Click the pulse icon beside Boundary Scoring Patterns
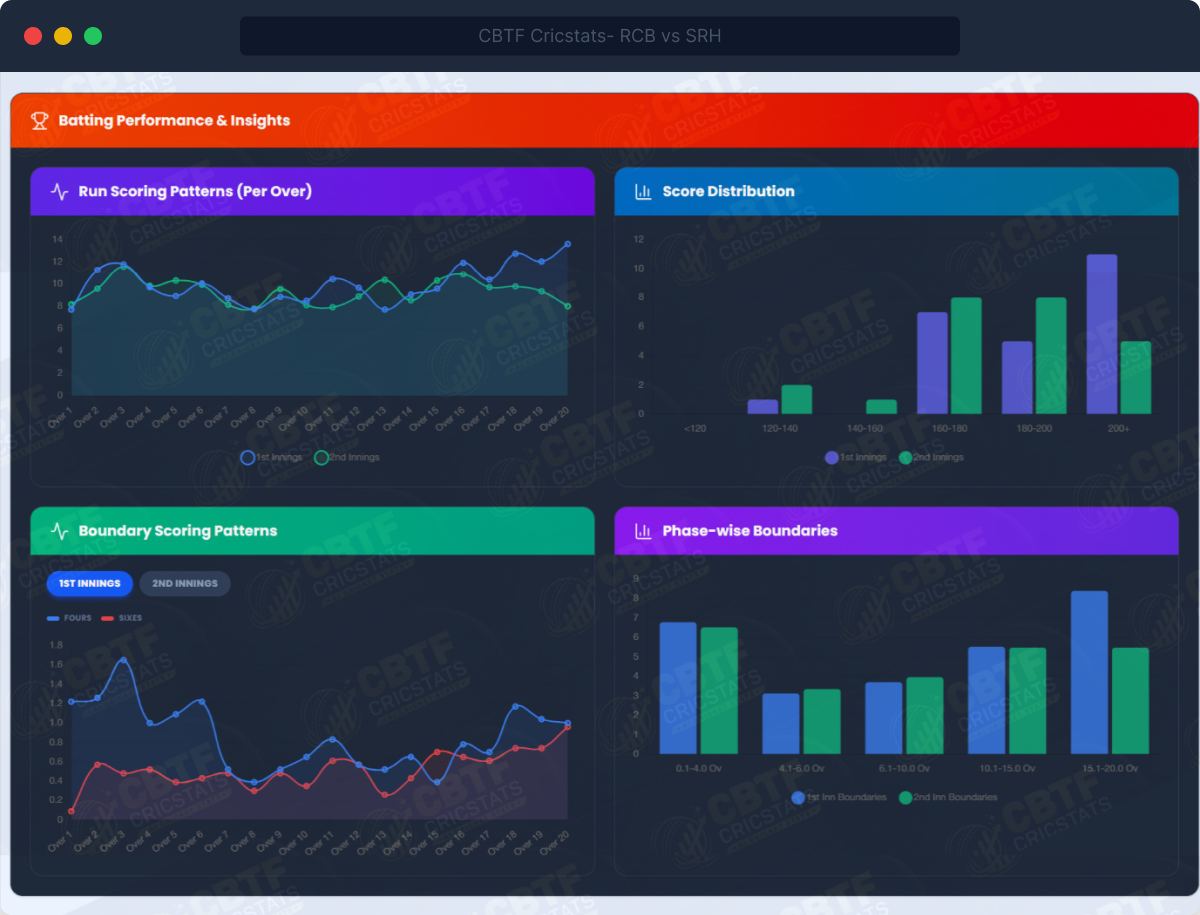 60,531
